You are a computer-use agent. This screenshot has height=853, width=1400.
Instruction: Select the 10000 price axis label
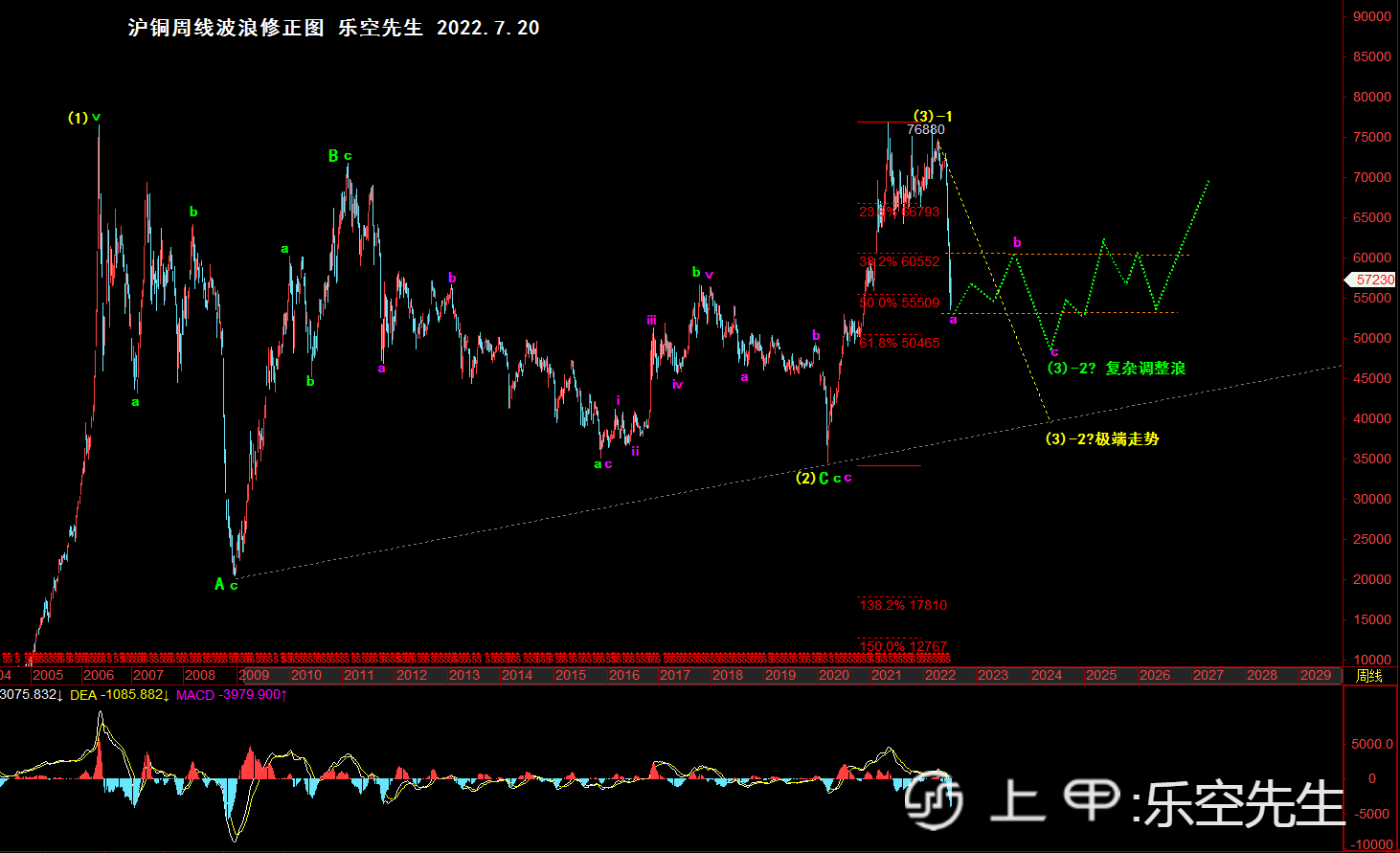click(x=1372, y=660)
